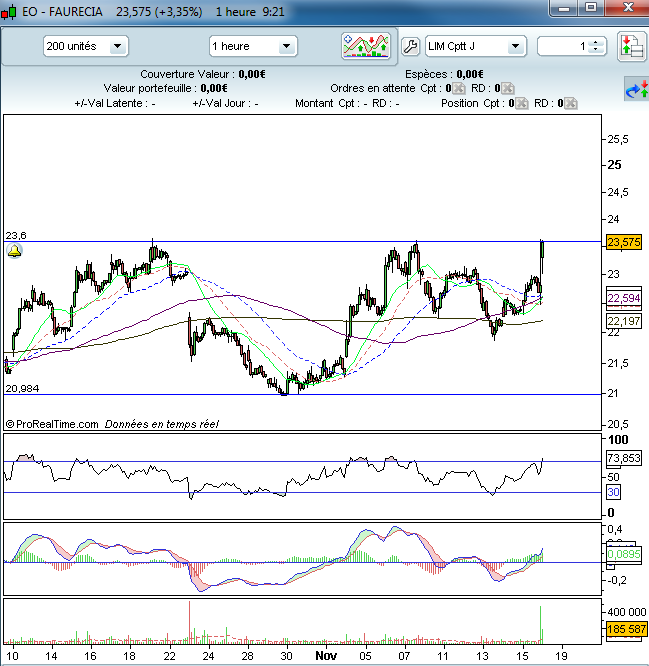Image resolution: width=649 pixels, height=666 pixels.
Task: Click the blue and red arrows icon
Action: click(635, 89)
